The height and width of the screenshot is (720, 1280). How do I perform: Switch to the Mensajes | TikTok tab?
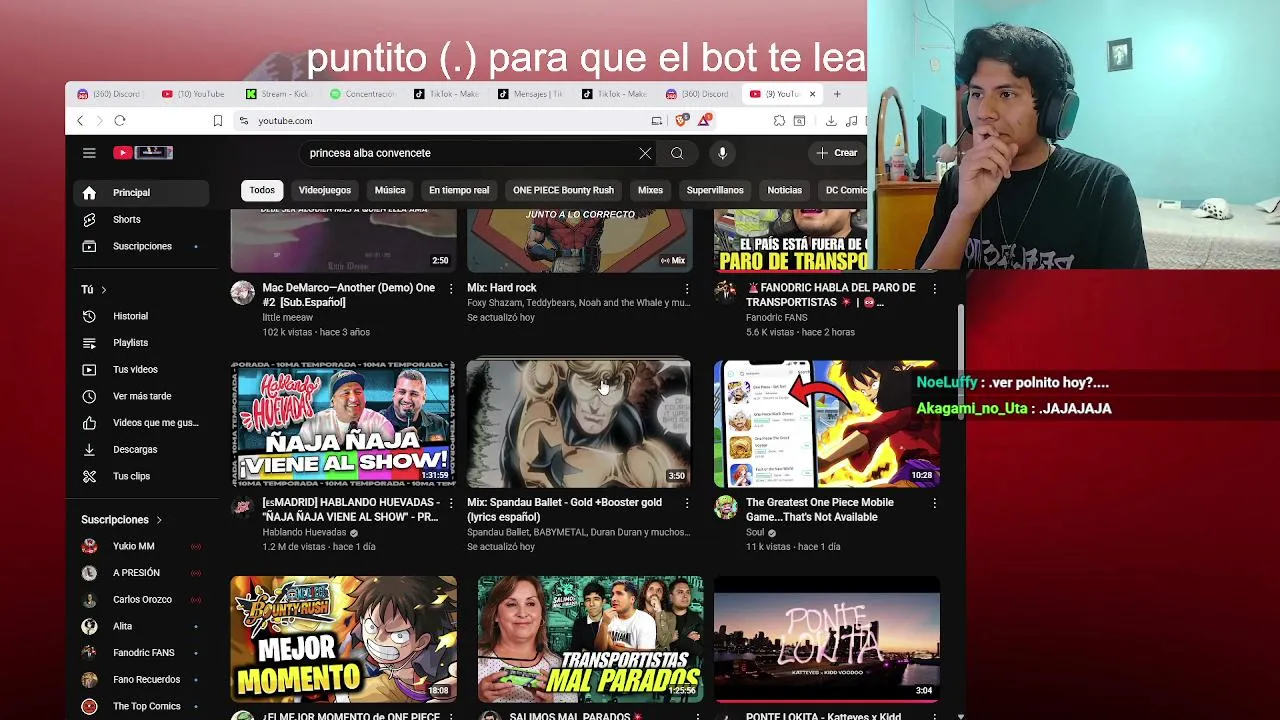coord(530,94)
